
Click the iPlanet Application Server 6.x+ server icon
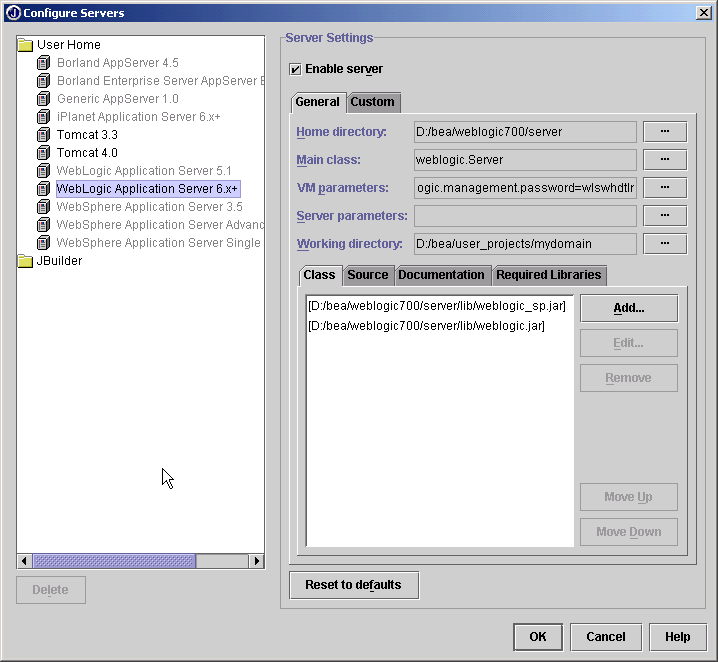(x=44, y=117)
